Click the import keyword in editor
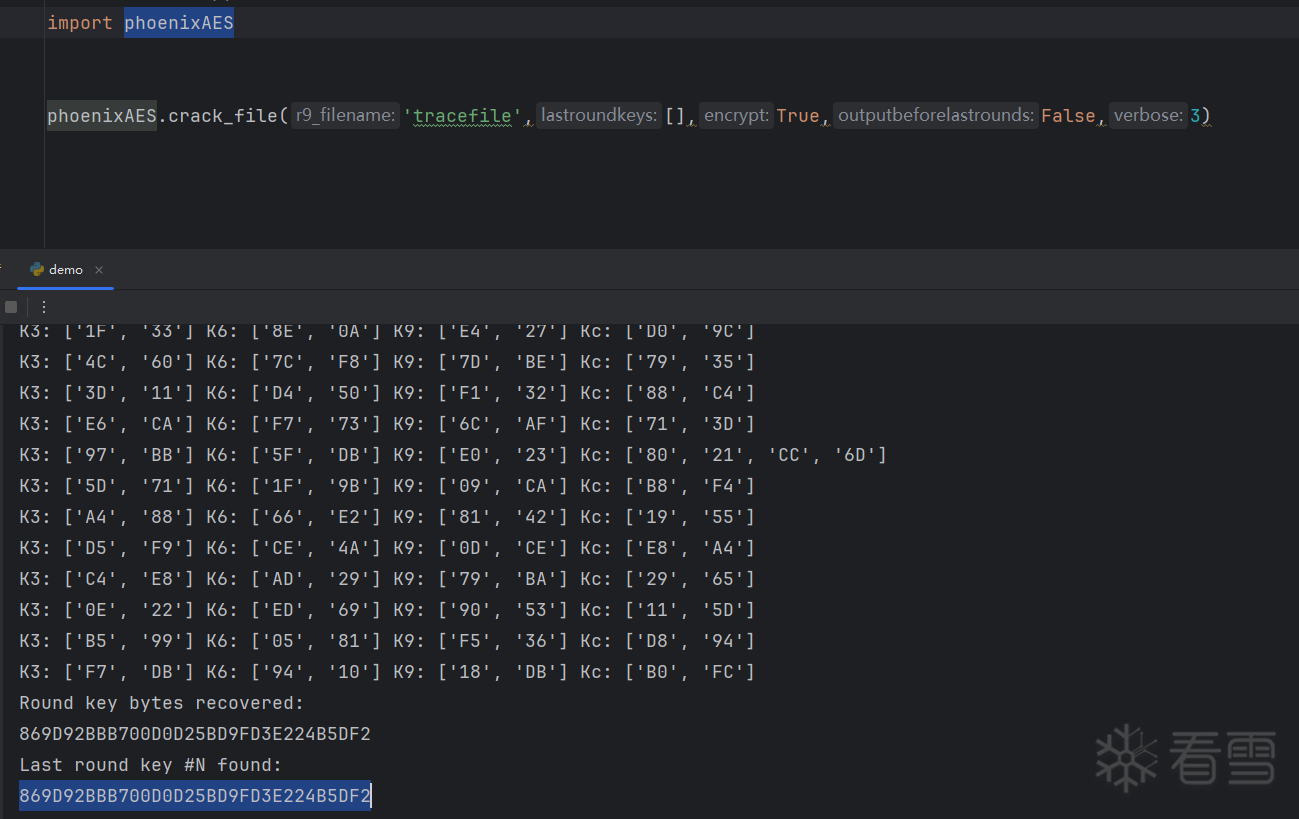 (x=80, y=23)
